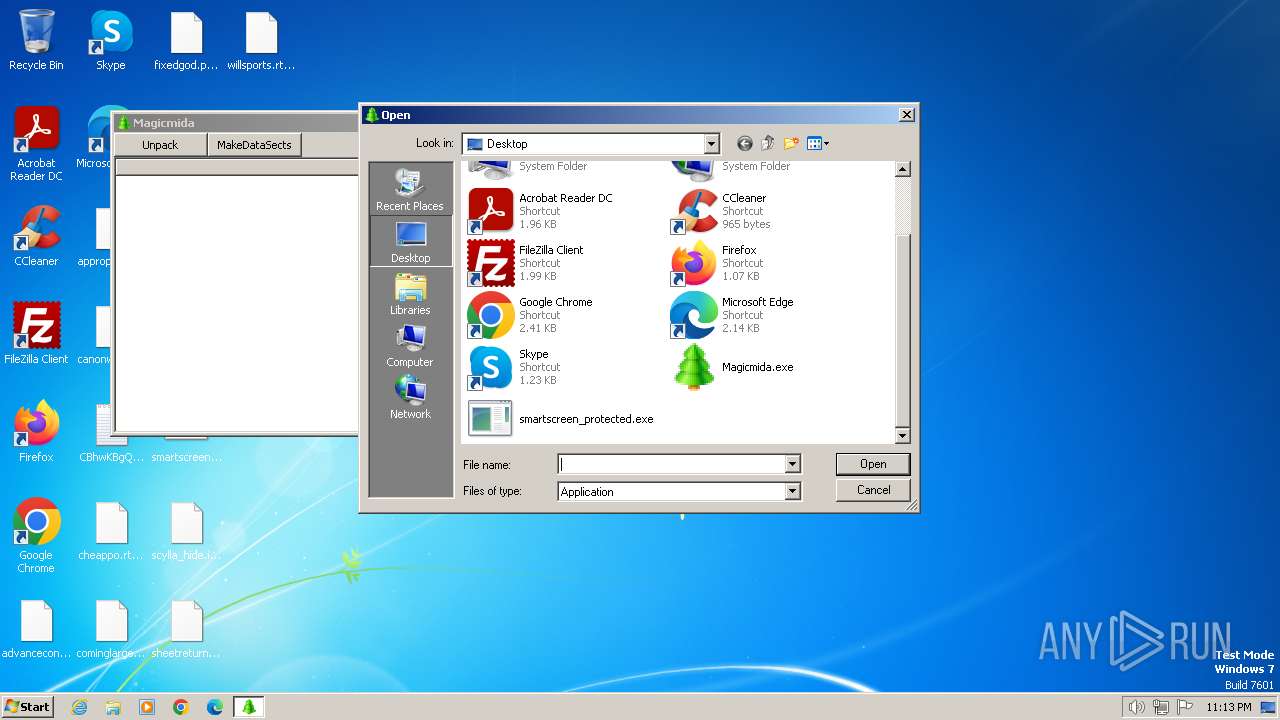This screenshot has width=1280, height=720.
Task: Select sheetreturn file on desktop
Action: point(186,628)
